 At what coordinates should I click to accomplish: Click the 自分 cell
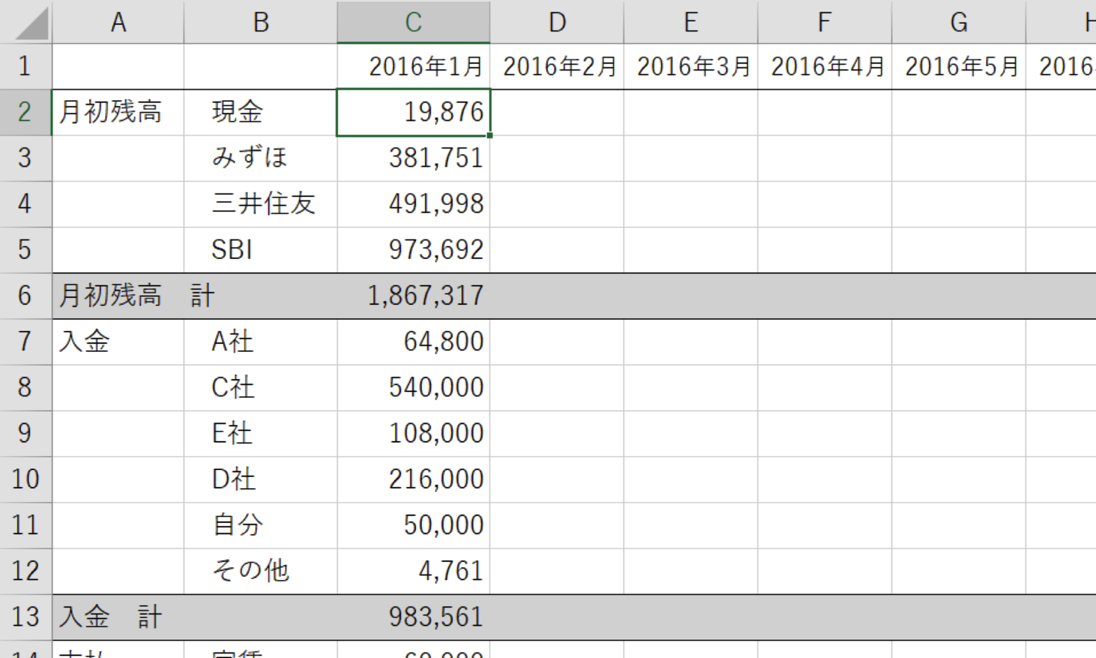pos(261,525)
